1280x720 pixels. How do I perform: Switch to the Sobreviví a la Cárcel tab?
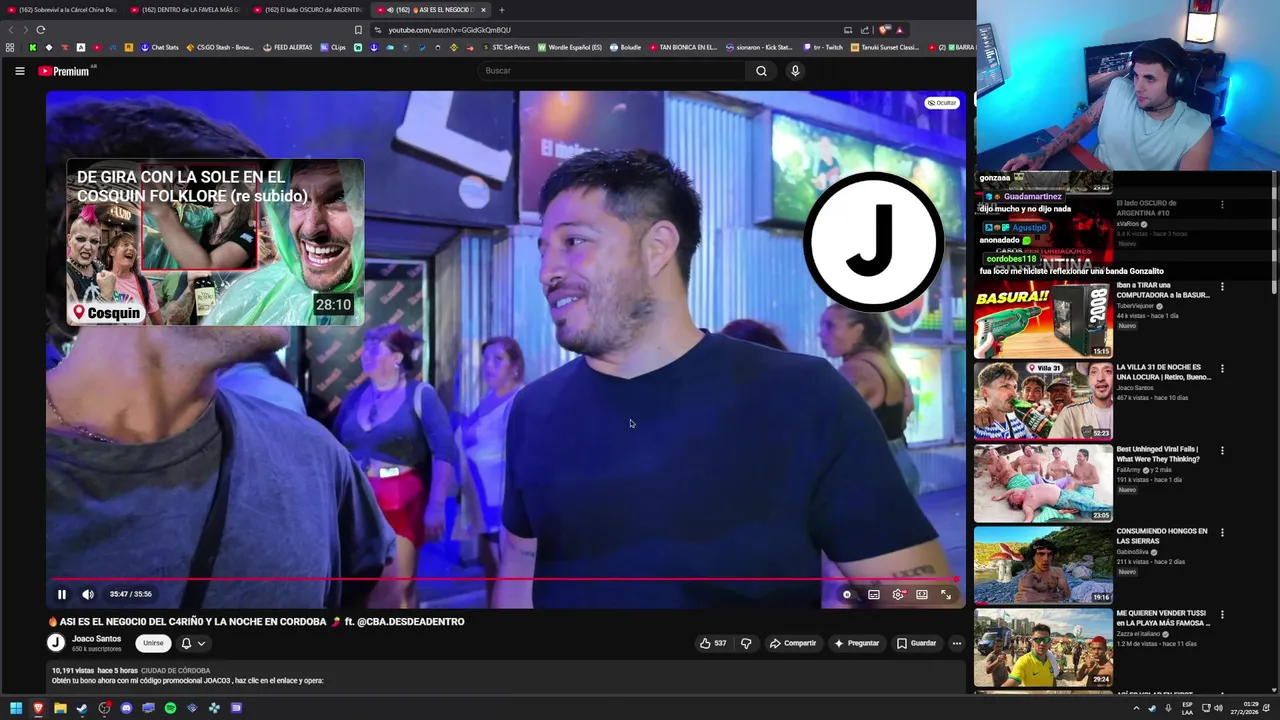coord(62,10)
